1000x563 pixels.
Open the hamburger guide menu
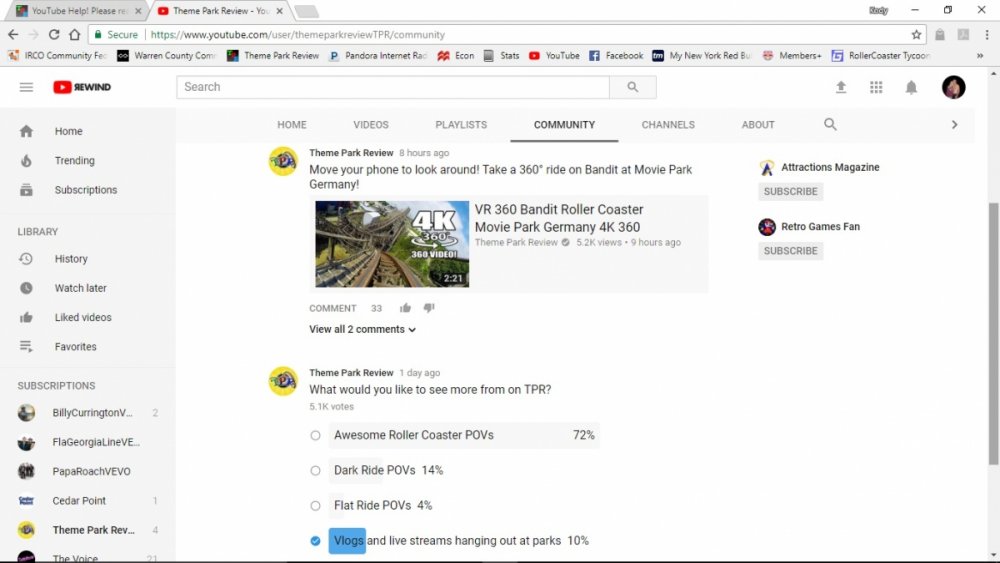click(x=26, y=87)
